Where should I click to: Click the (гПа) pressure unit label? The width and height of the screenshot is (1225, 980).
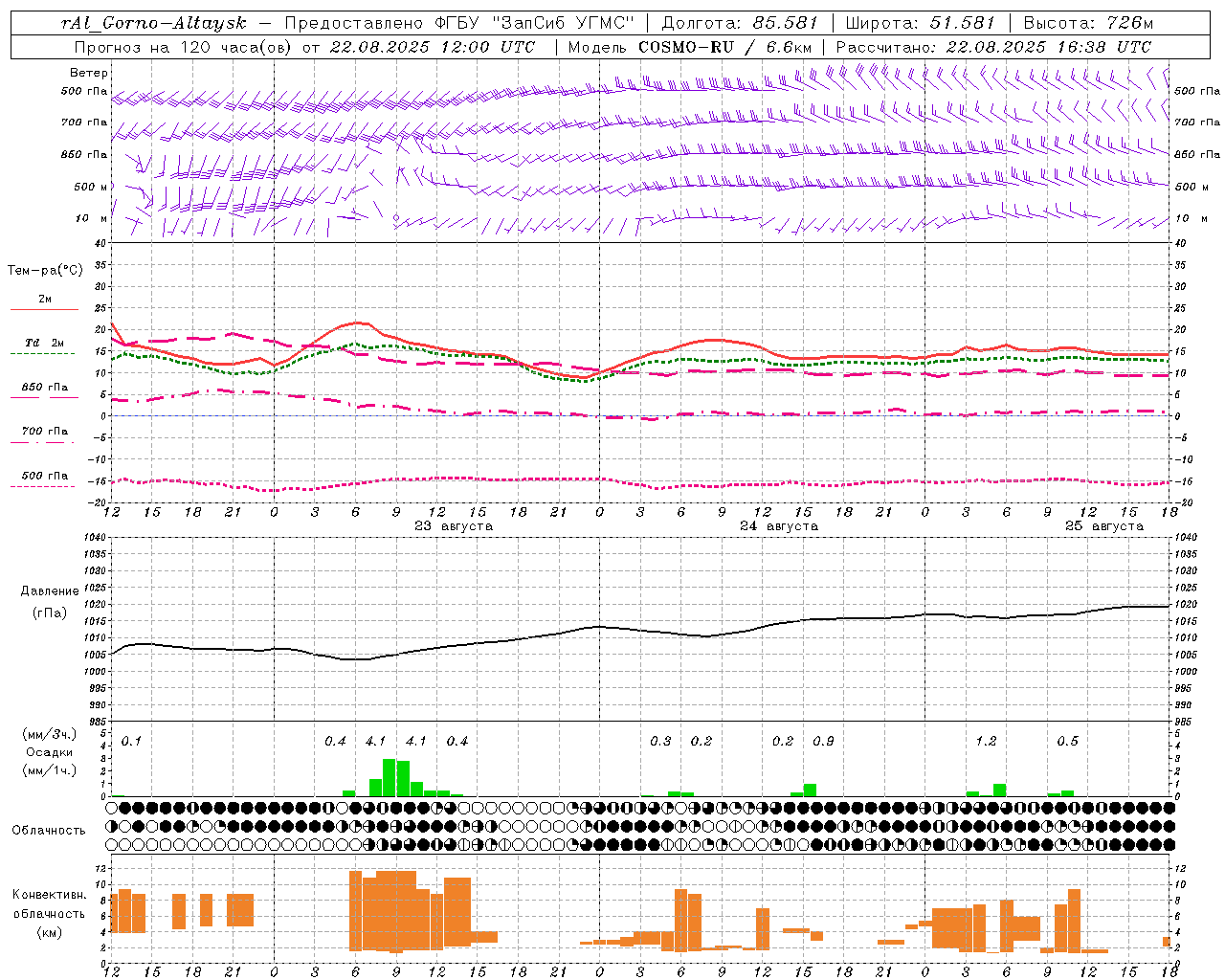click(49, 613)
